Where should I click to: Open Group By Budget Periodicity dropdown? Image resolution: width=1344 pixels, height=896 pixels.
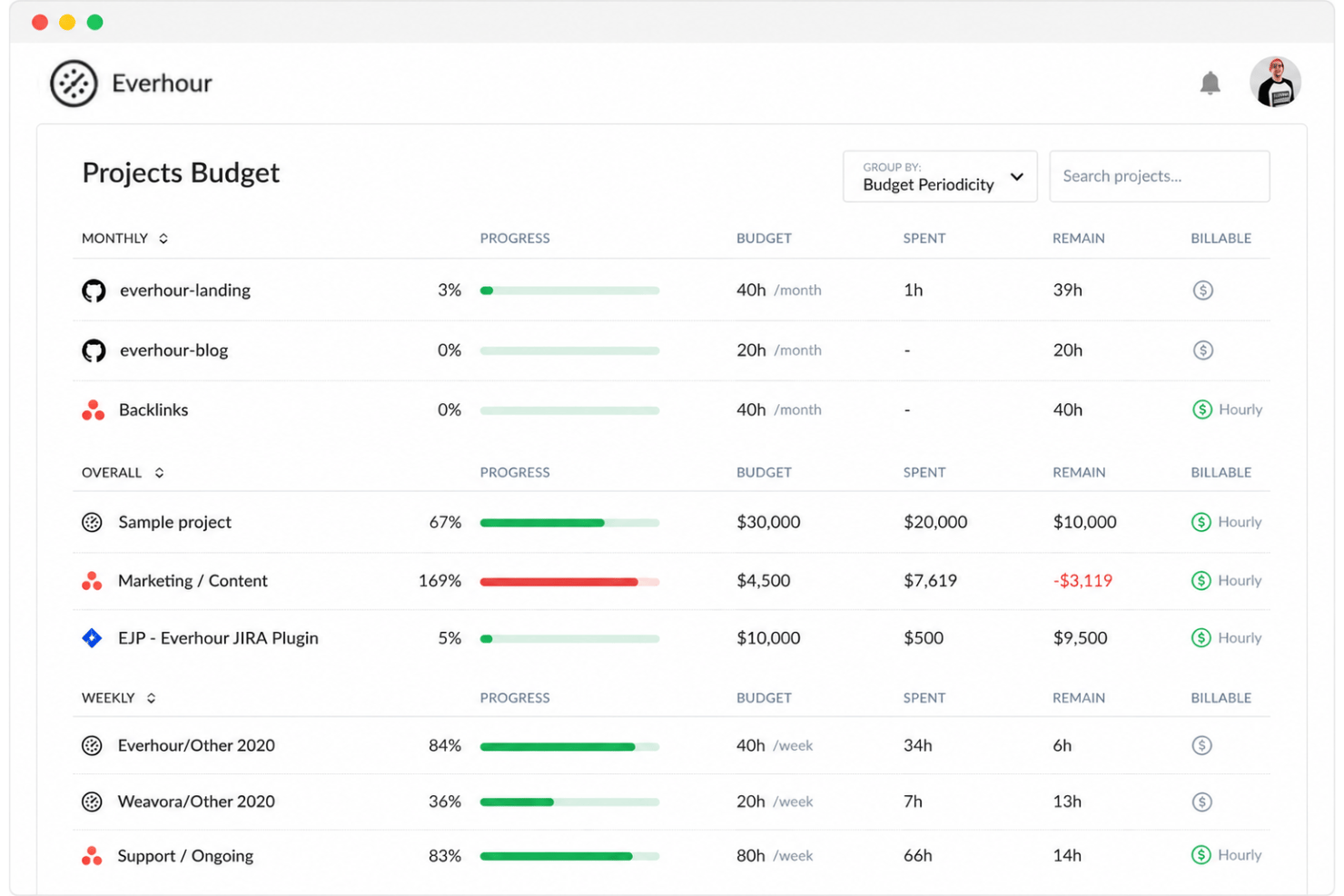coord(940,176)
